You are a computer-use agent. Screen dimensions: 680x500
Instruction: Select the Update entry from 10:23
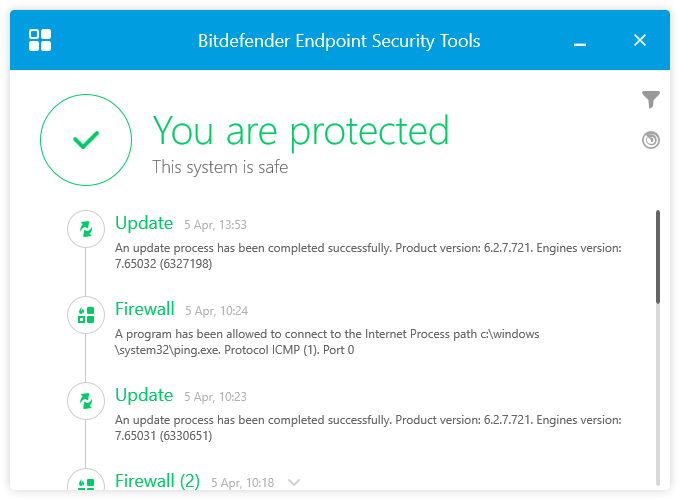point(144,395)
